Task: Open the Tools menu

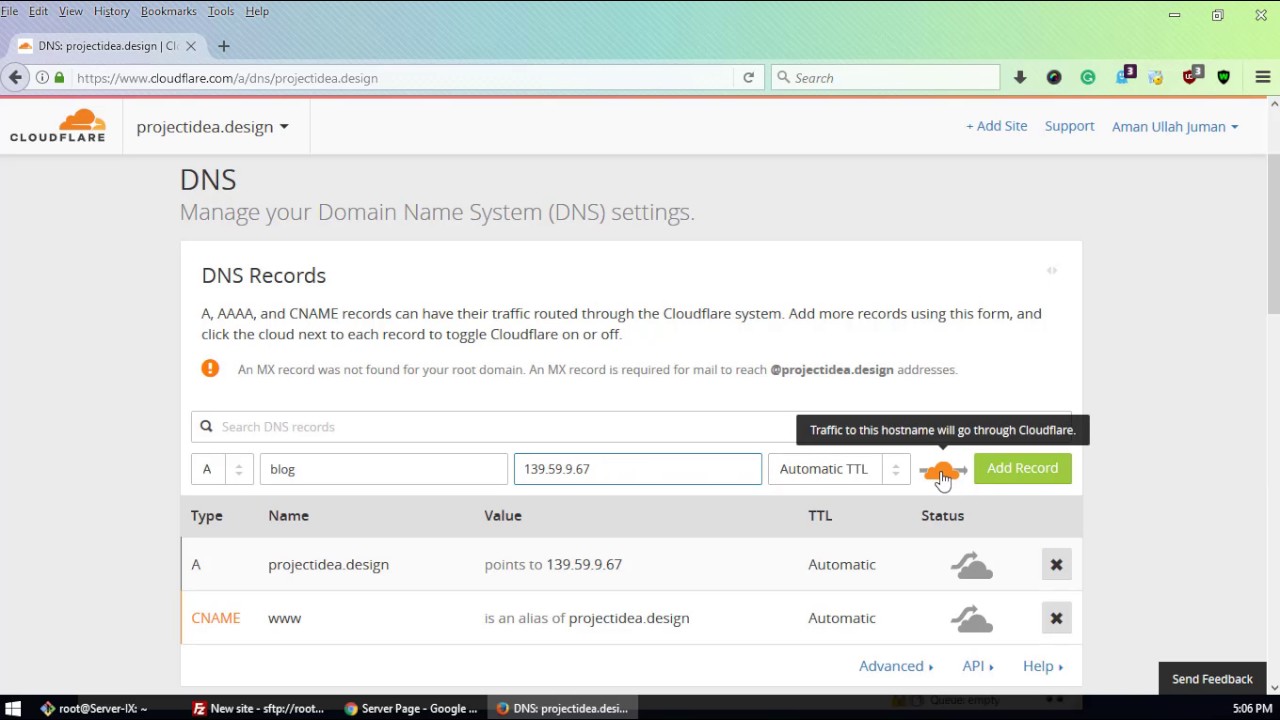Action: (x=221, y=11)
